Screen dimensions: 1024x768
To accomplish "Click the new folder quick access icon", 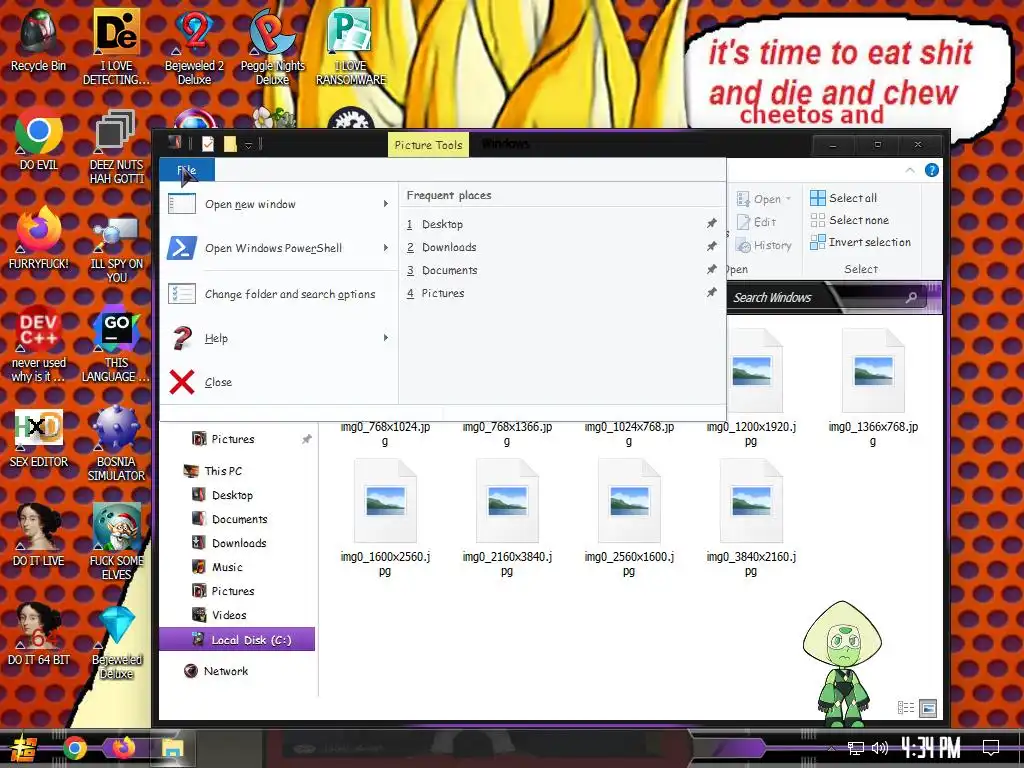I will (230, 144).
